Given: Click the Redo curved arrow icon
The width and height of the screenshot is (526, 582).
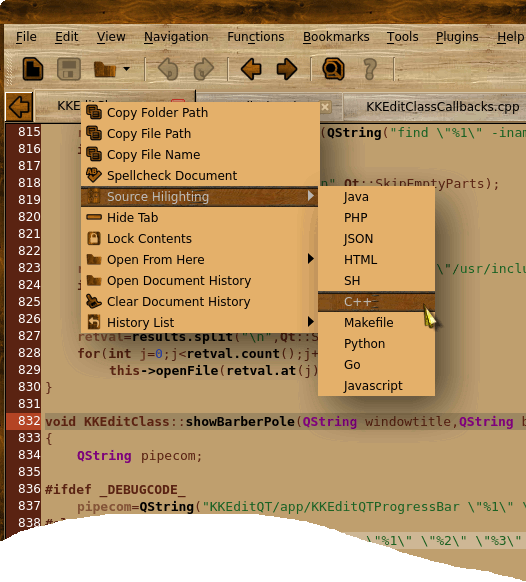Looking at the screenshot, I should (204, 69).
